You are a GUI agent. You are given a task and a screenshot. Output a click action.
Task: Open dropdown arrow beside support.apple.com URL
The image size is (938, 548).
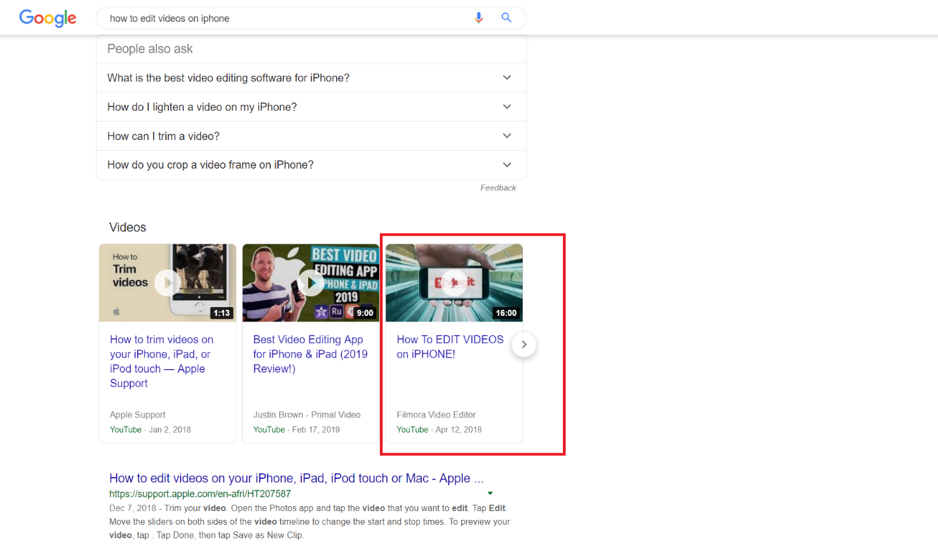pyautogui.click(x=490, y=494)
